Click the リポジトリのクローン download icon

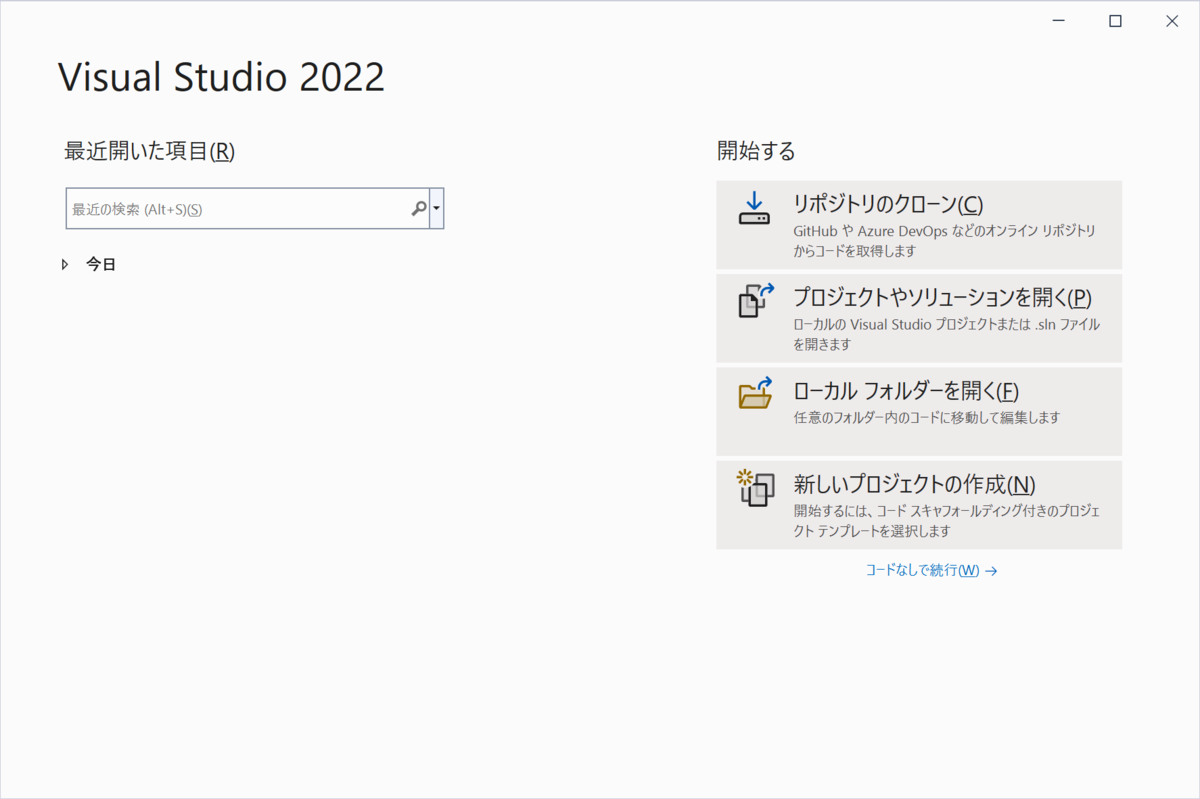[755, 210]
